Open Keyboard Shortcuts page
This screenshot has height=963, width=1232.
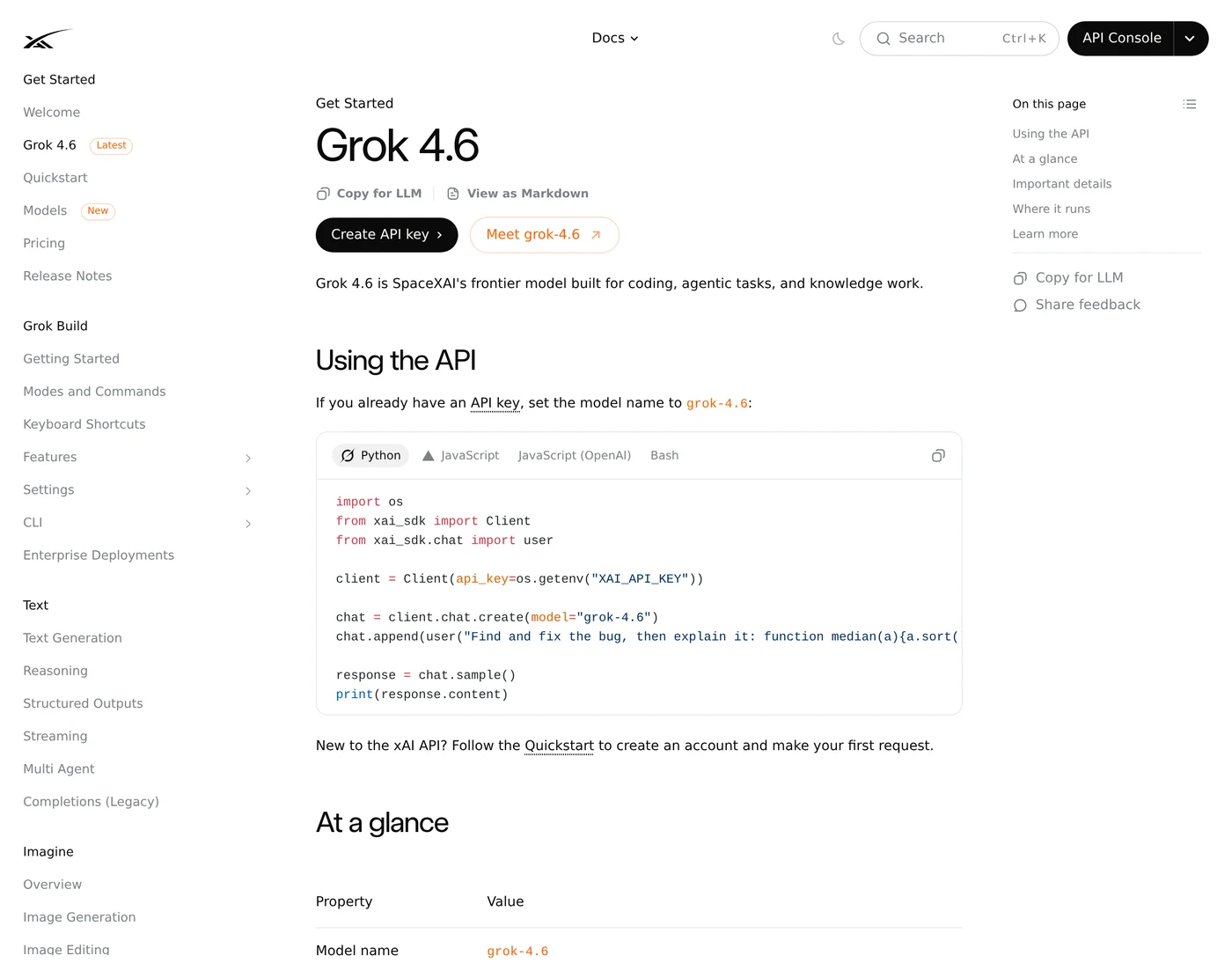[84, 424]
